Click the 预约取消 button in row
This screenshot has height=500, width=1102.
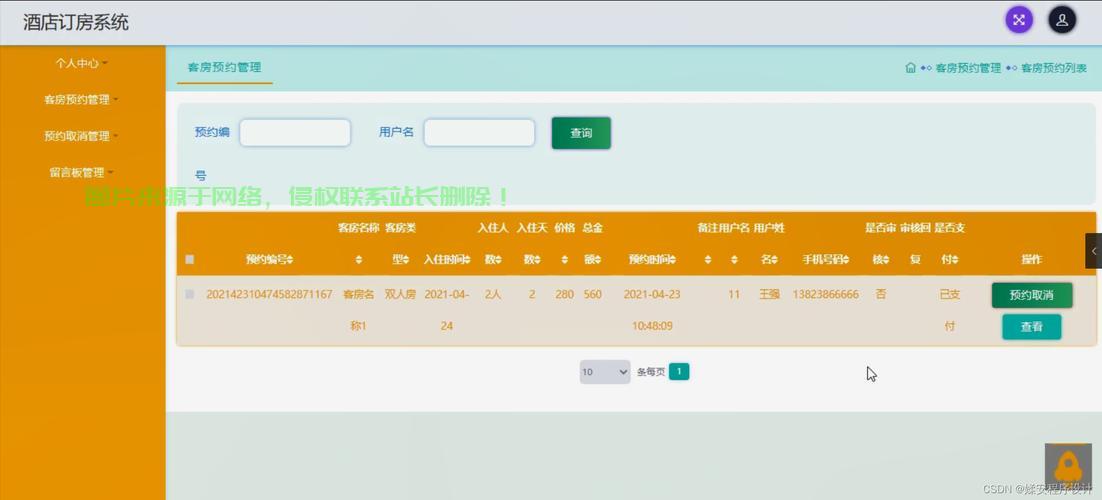tap(1031, 295)
